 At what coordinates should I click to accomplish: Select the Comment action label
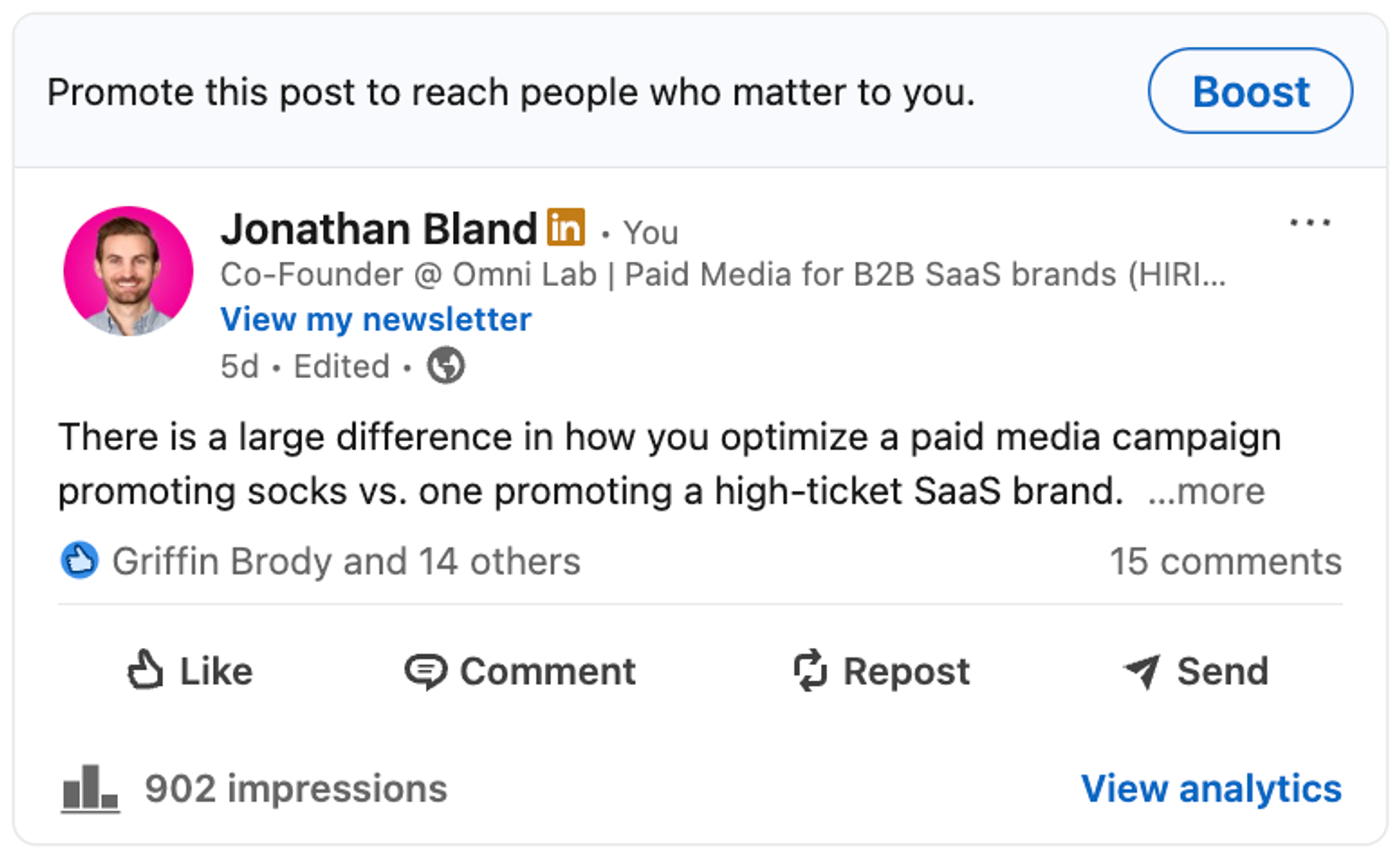pyautogui.click(x=548, y=671)
